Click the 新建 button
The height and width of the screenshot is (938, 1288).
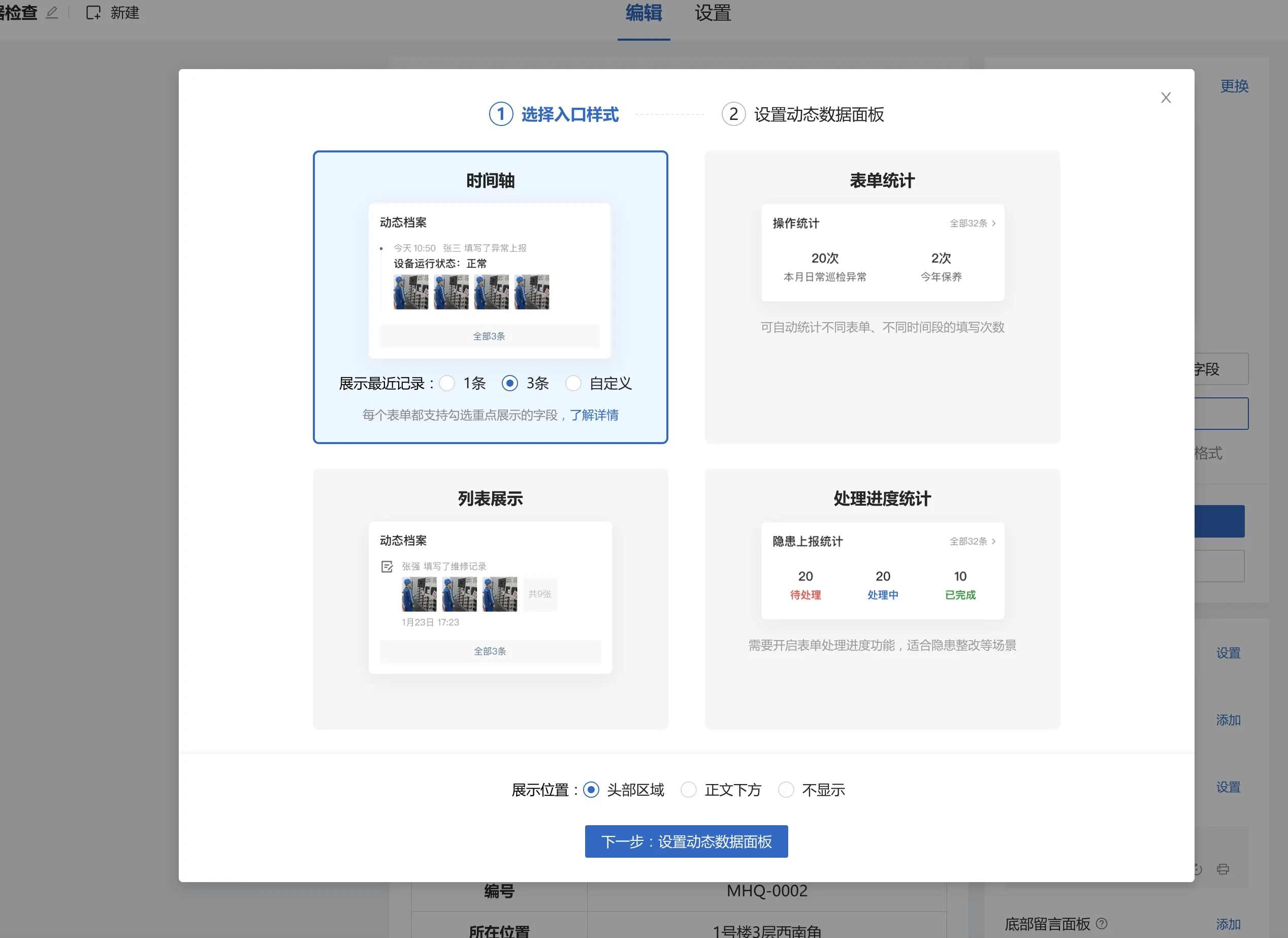click(112, 13)
